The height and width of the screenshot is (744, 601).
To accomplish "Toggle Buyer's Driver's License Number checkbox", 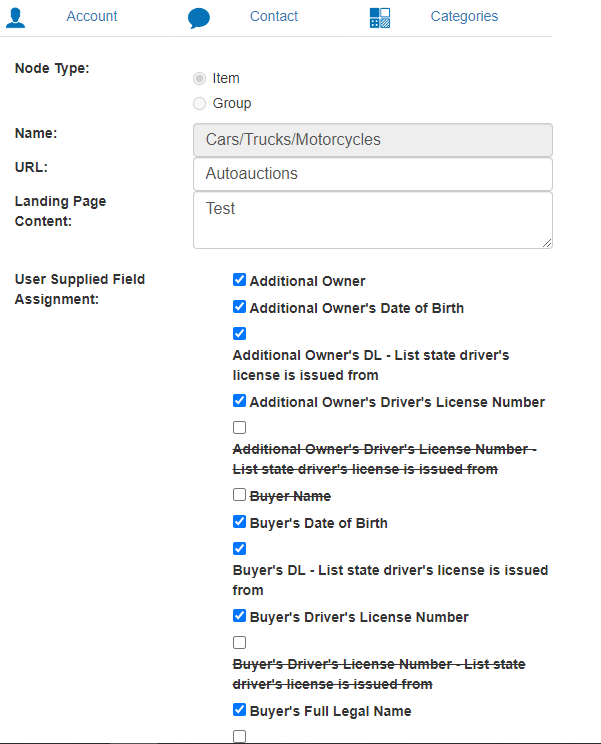I will click(239, 617).
